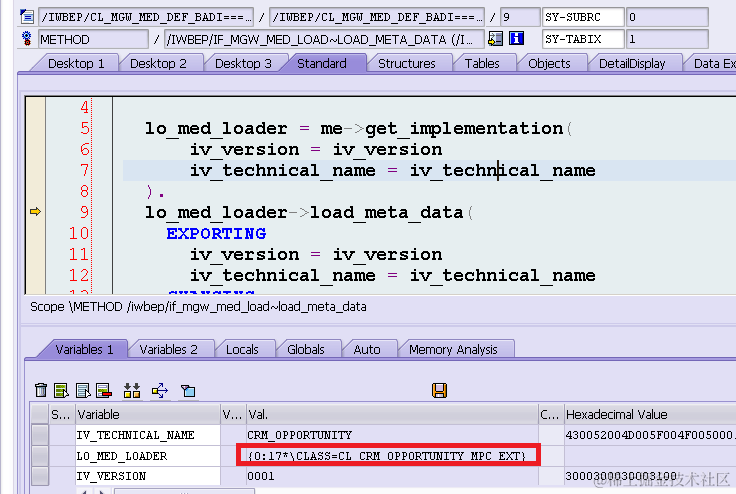Image resolution: width=736 pixels, height=494 pixels.
Task: Click the blue information icon
Action: tap(516, 39)
